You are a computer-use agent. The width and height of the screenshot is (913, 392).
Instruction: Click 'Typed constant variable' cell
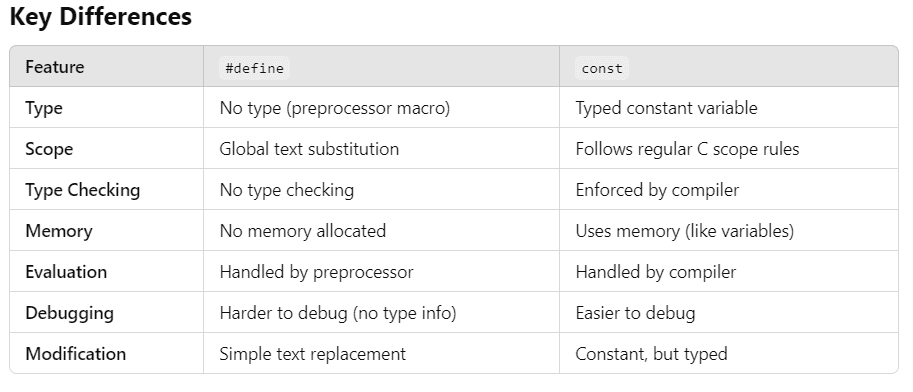(666, 108)
